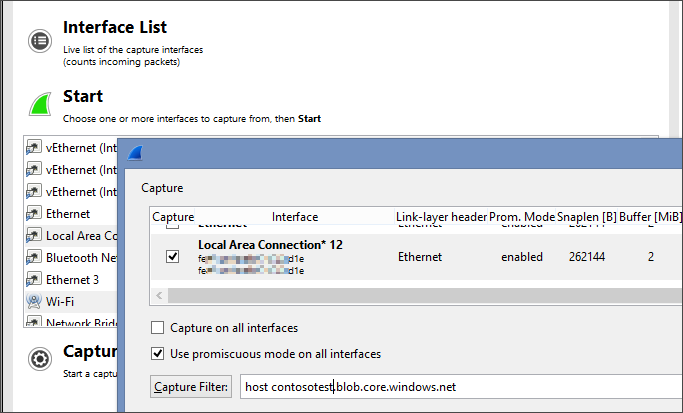Click the green shark fin Start icon
Viewport: 683px width, 413px height.
40,105
